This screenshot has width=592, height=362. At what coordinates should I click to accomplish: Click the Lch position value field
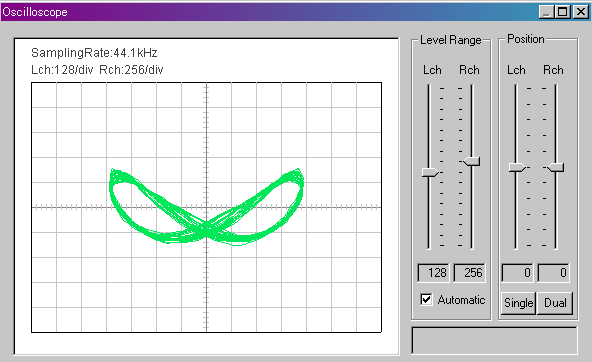(x=517, y=273)
